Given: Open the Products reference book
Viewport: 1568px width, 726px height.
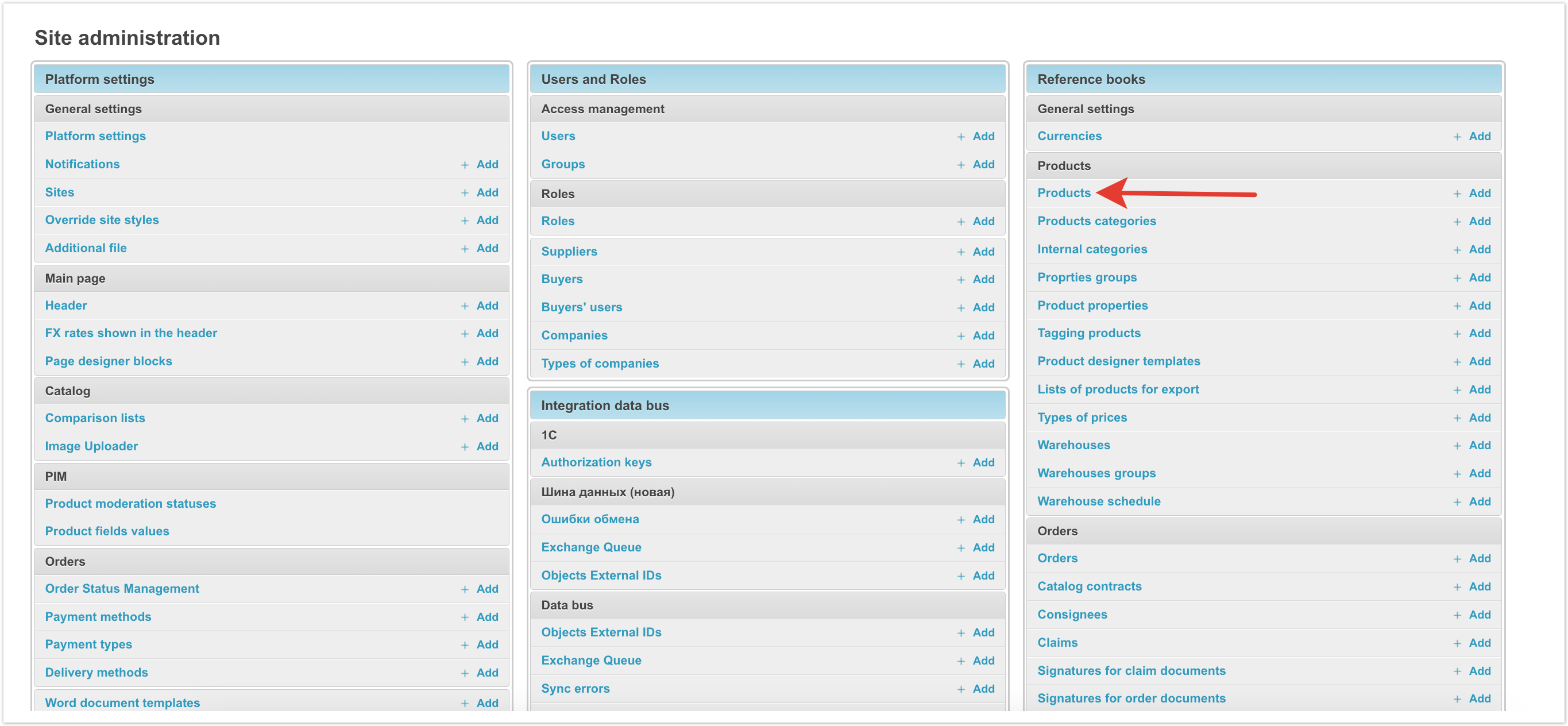Looking at the screenshot, I should (1063, 193).
